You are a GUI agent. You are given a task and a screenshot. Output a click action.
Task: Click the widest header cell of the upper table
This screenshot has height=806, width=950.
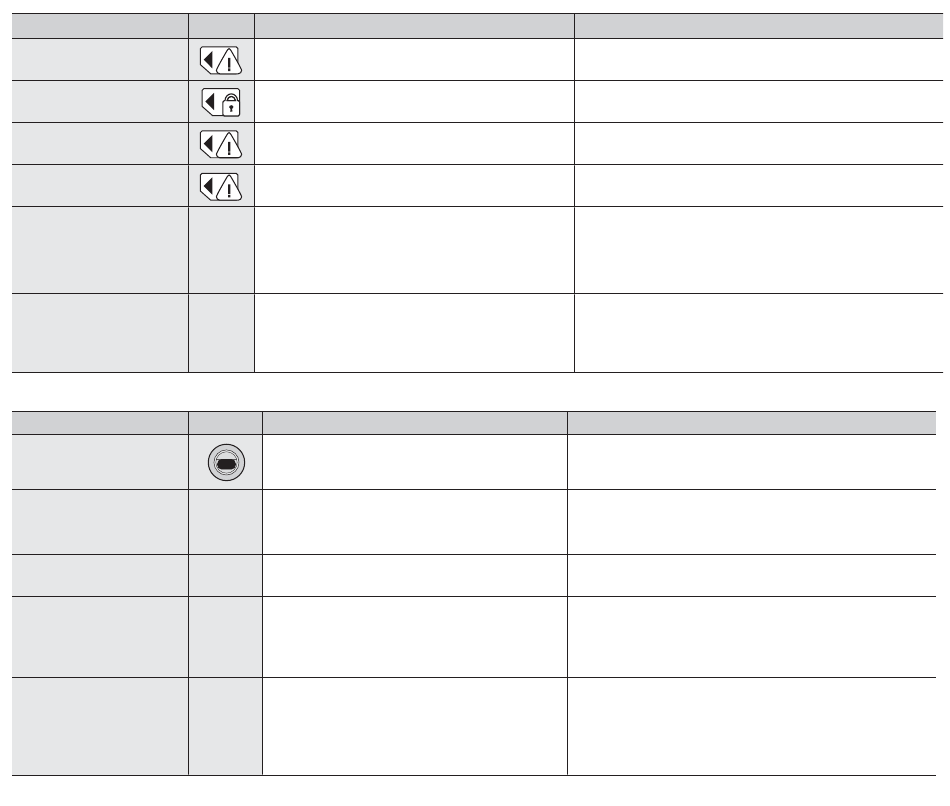(x=759, y=26)
